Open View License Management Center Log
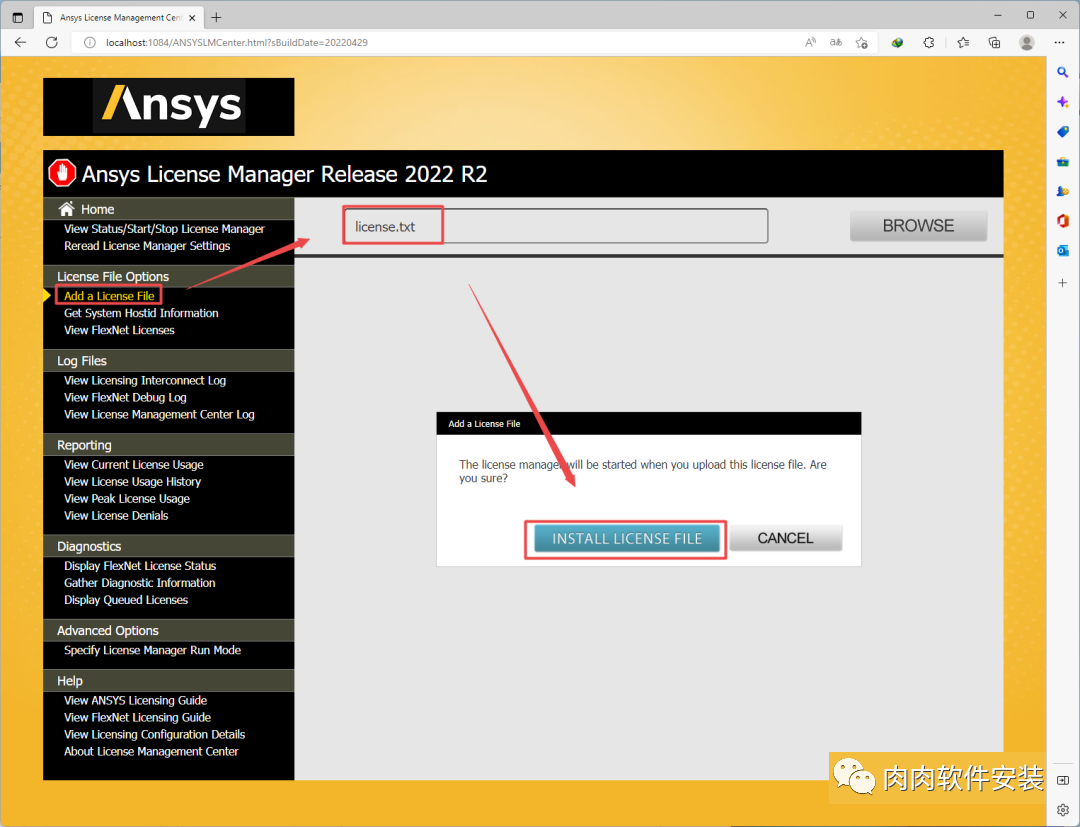This screenshot has height=827, width=1080. coord(159,415)
